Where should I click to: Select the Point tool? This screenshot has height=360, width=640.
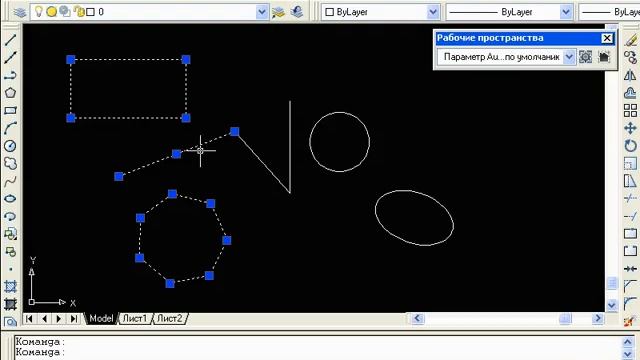(10, 269)
